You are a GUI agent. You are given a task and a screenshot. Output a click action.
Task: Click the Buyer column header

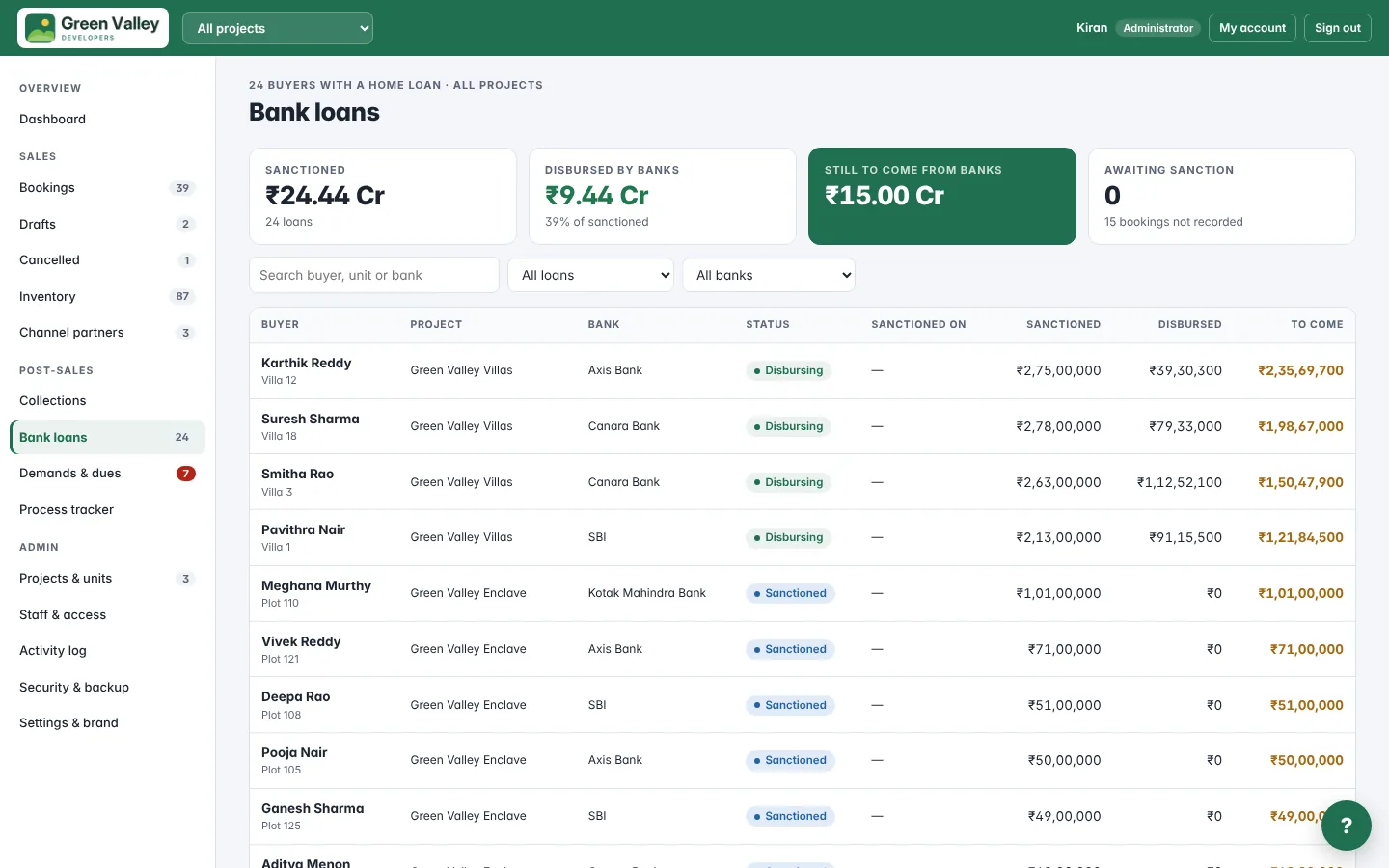point(280,325)
